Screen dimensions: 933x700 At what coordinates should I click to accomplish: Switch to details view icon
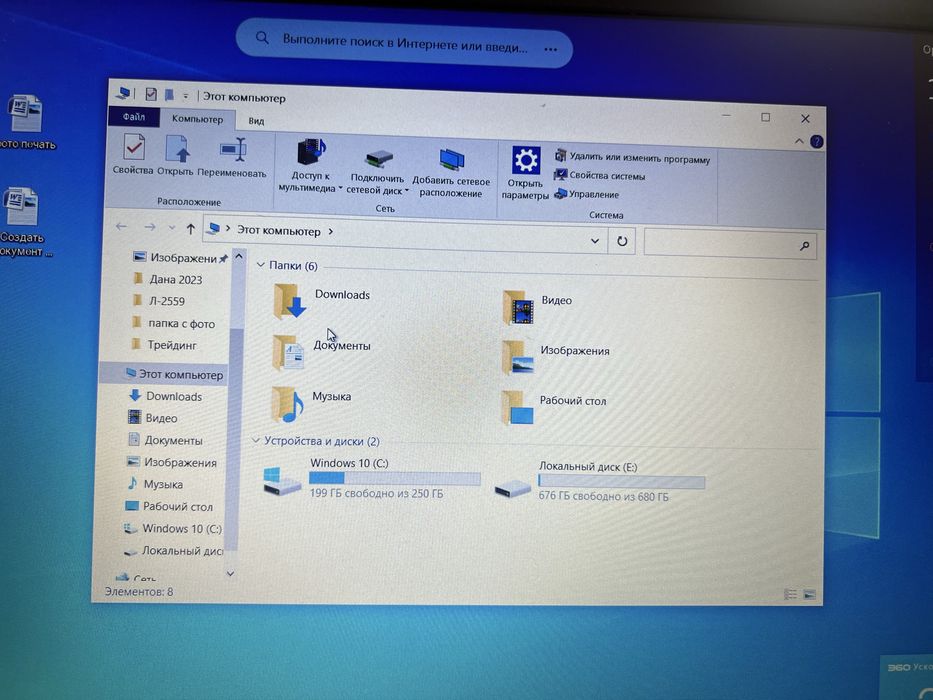click(x=790, y=594)
